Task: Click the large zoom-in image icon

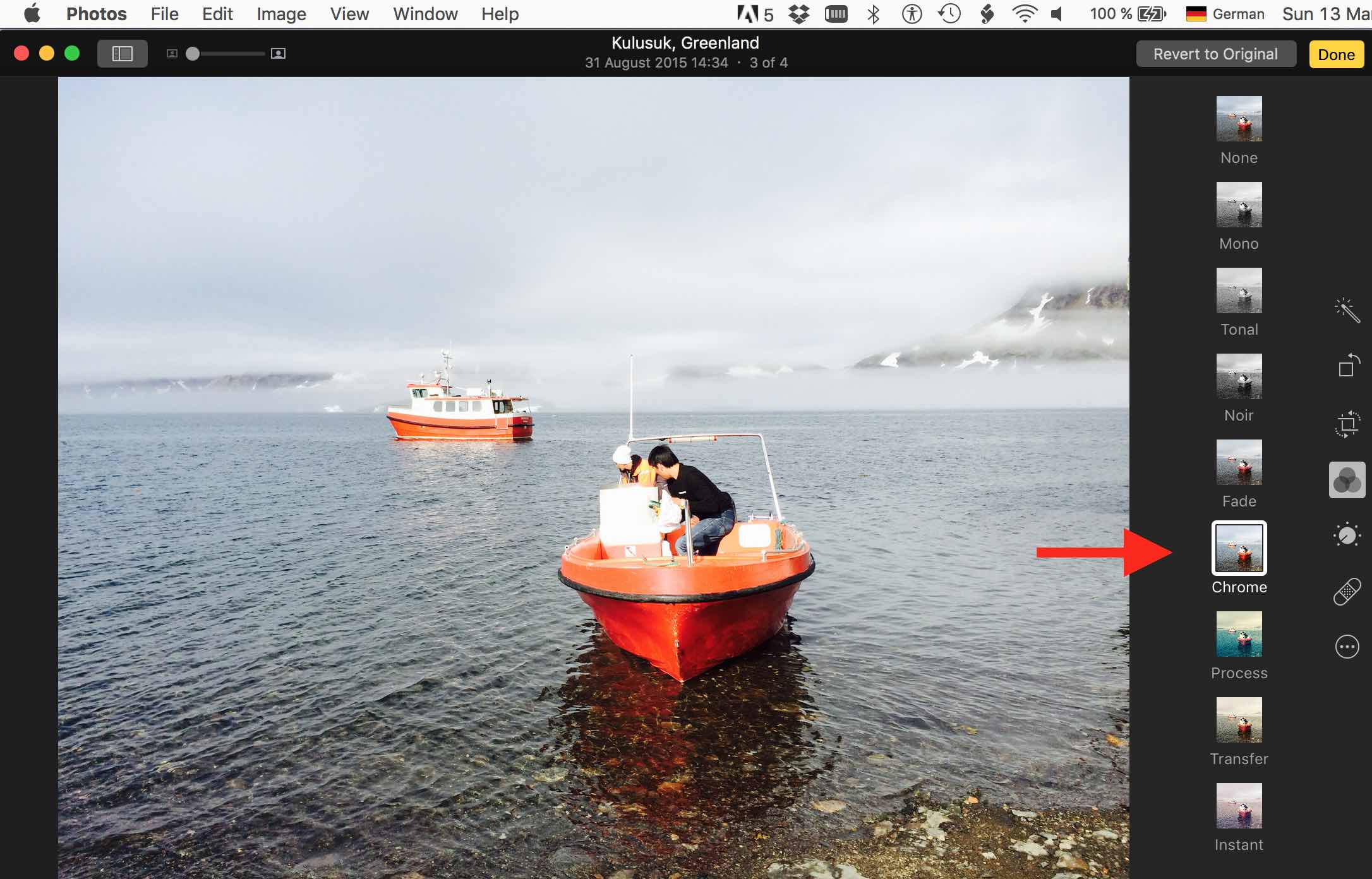Action: pyautogui.click(x=278, y=54)
